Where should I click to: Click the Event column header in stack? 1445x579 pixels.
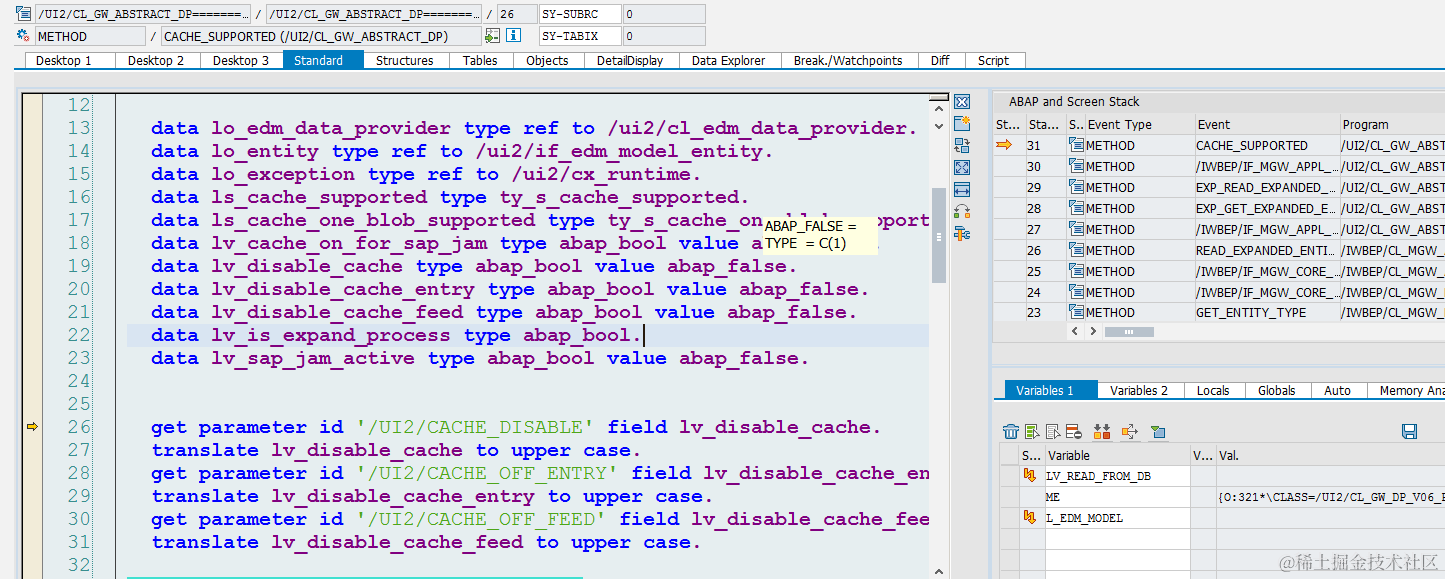click(x=1265, y=125)
